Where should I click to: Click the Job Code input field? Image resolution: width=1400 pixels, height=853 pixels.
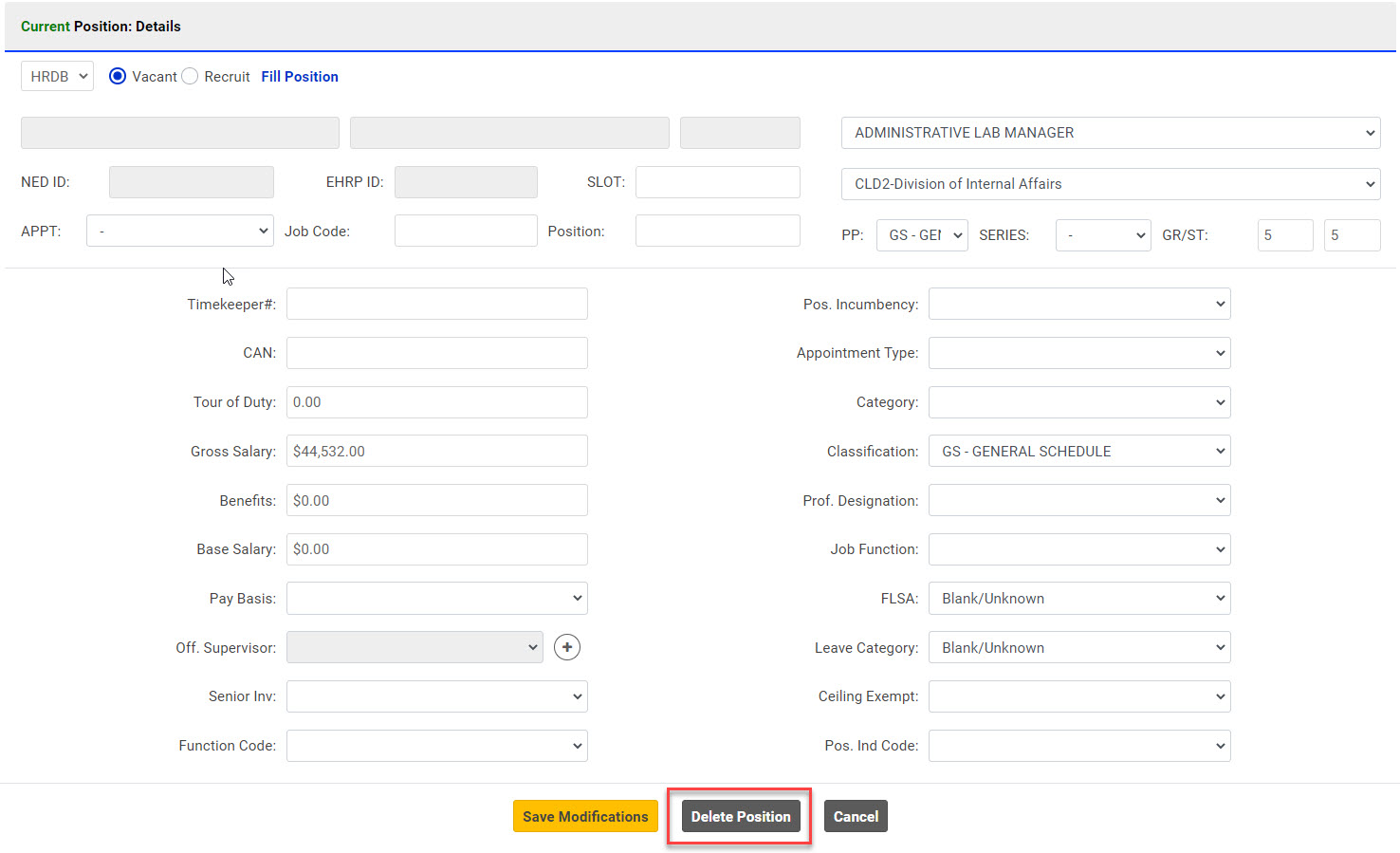pyautogui.click(x=466, y=231)
